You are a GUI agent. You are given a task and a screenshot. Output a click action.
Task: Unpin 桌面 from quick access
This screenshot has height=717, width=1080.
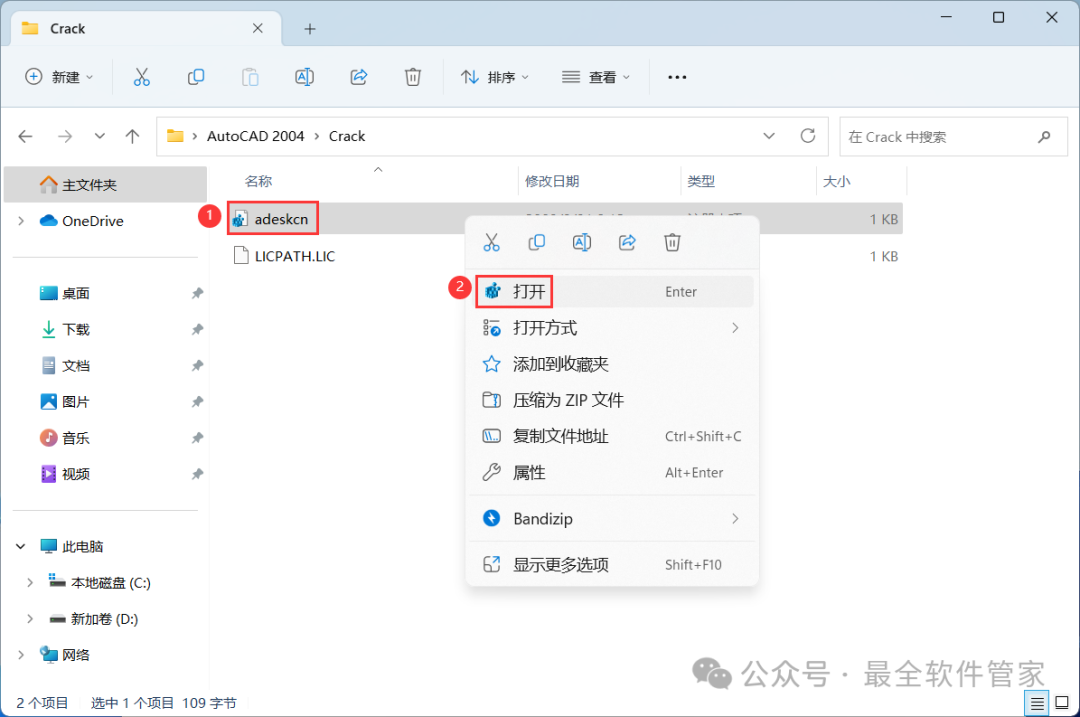197,293
